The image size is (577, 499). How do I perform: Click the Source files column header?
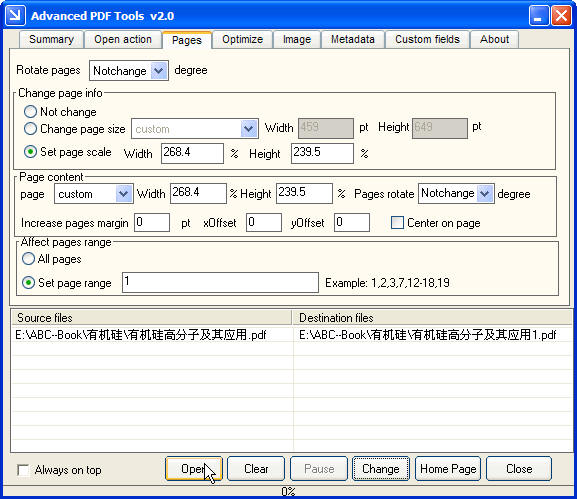(151, 318)
